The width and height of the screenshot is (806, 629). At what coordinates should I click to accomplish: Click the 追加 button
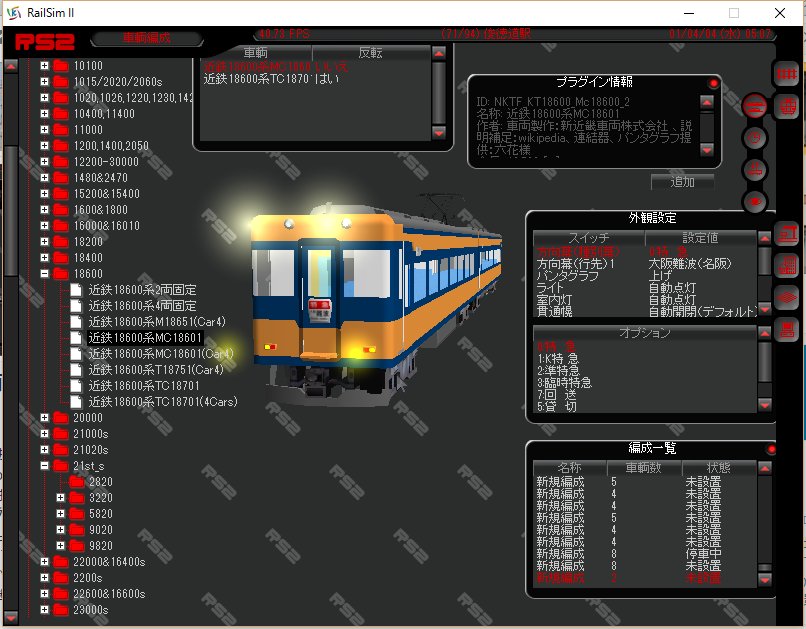pyautogui.click(x=682, y=182)
